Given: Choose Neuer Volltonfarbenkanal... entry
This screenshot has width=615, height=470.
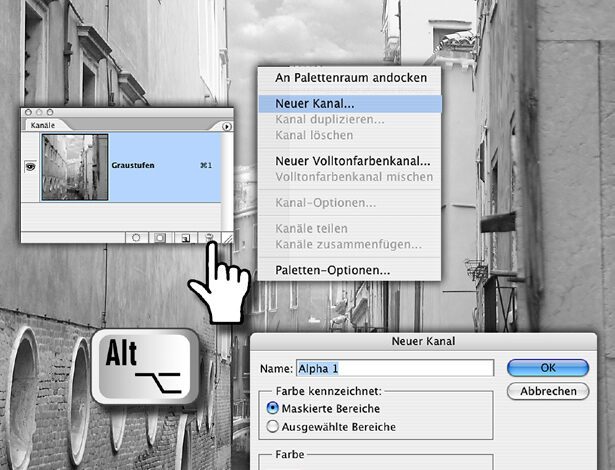Looking at the screenshot, I should coord(350,161).
